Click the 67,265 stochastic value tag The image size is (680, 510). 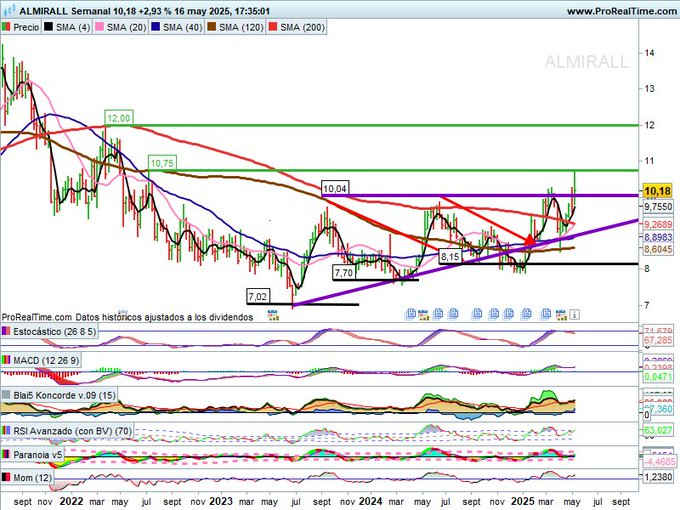coord(657,340)
